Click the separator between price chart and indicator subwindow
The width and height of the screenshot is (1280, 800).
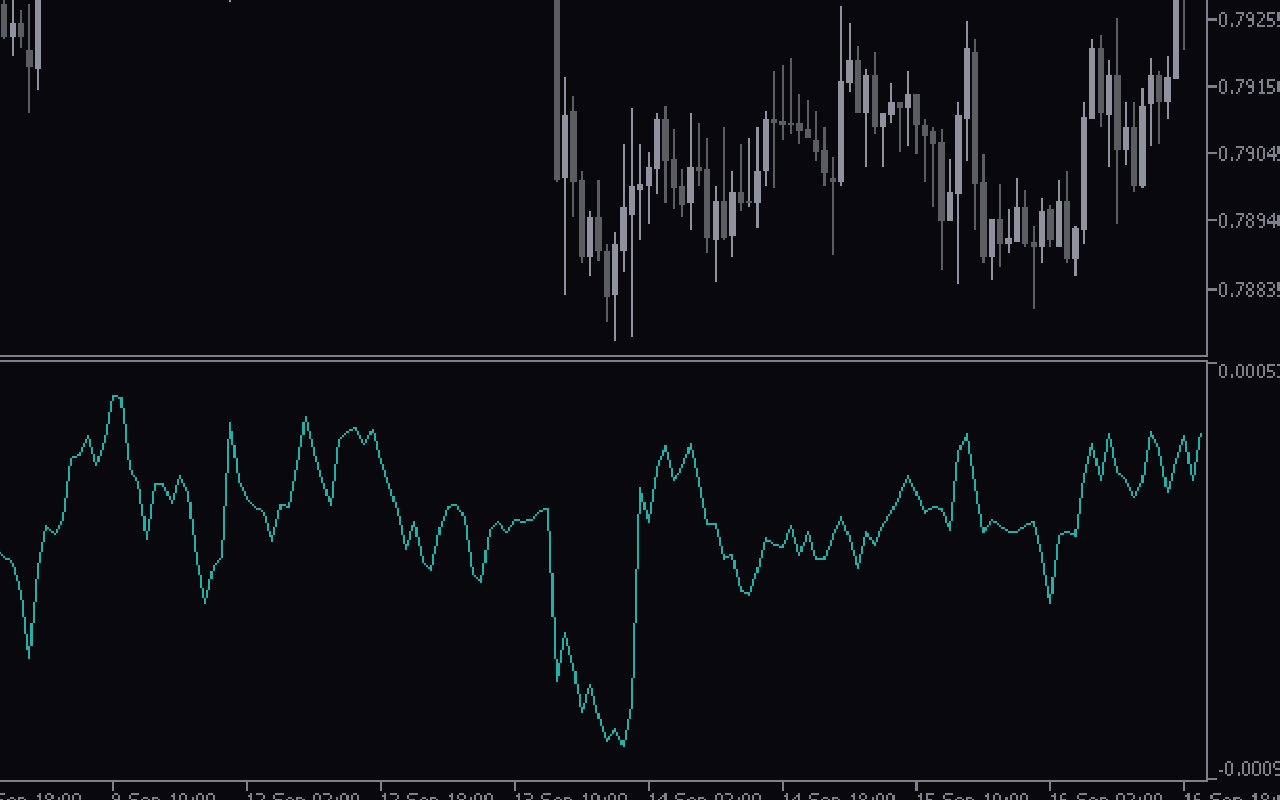(604, 358)
